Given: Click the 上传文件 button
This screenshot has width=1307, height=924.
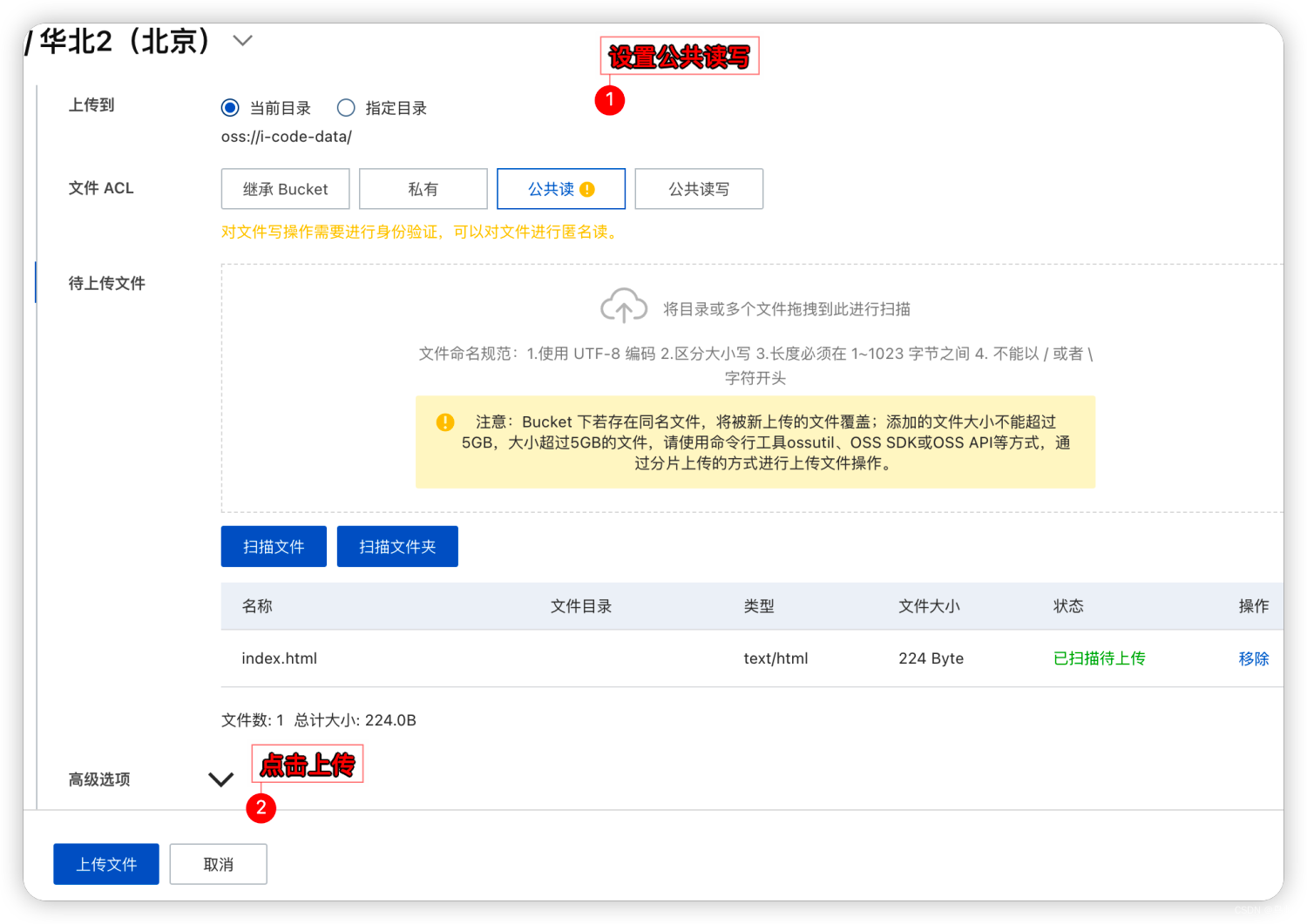Looking at the screenshot, I should pos(106,864).
